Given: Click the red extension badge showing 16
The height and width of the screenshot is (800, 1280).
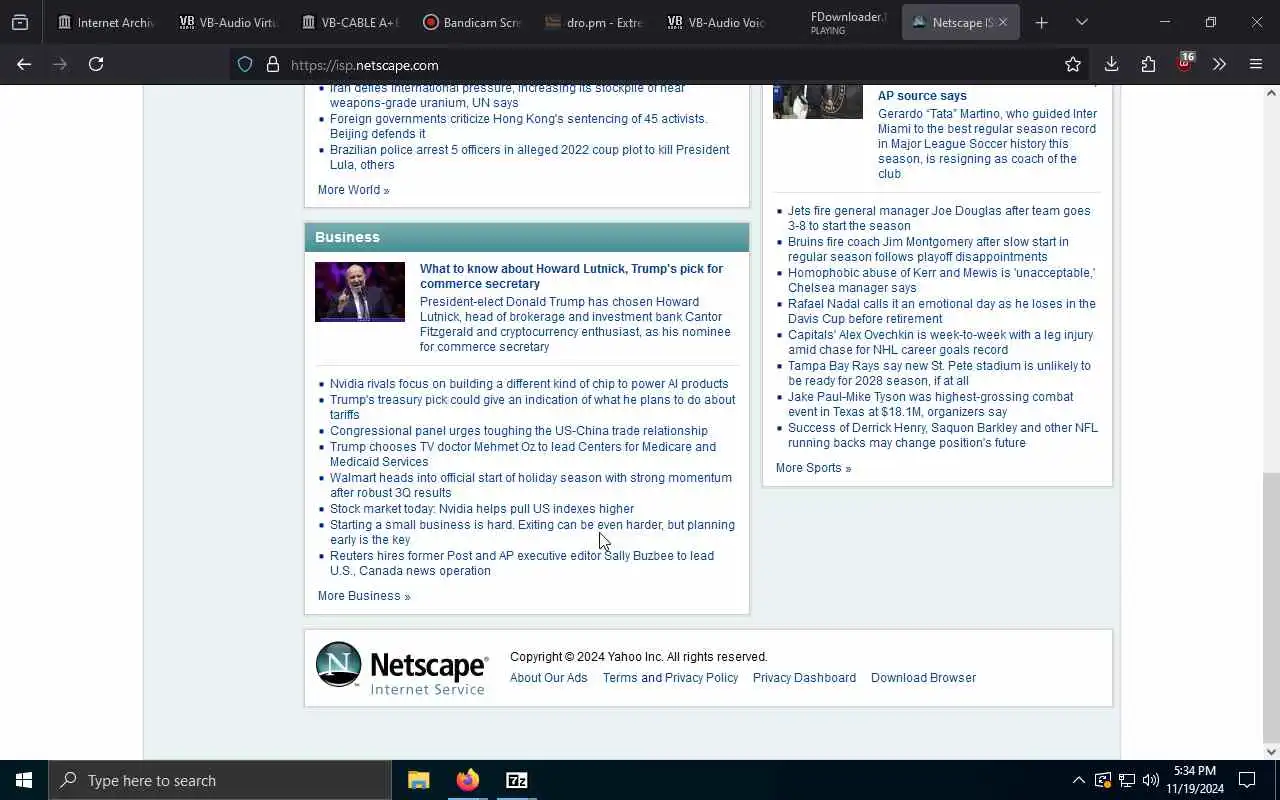Looking at the screenshot, I should (x=1185, y=62).
